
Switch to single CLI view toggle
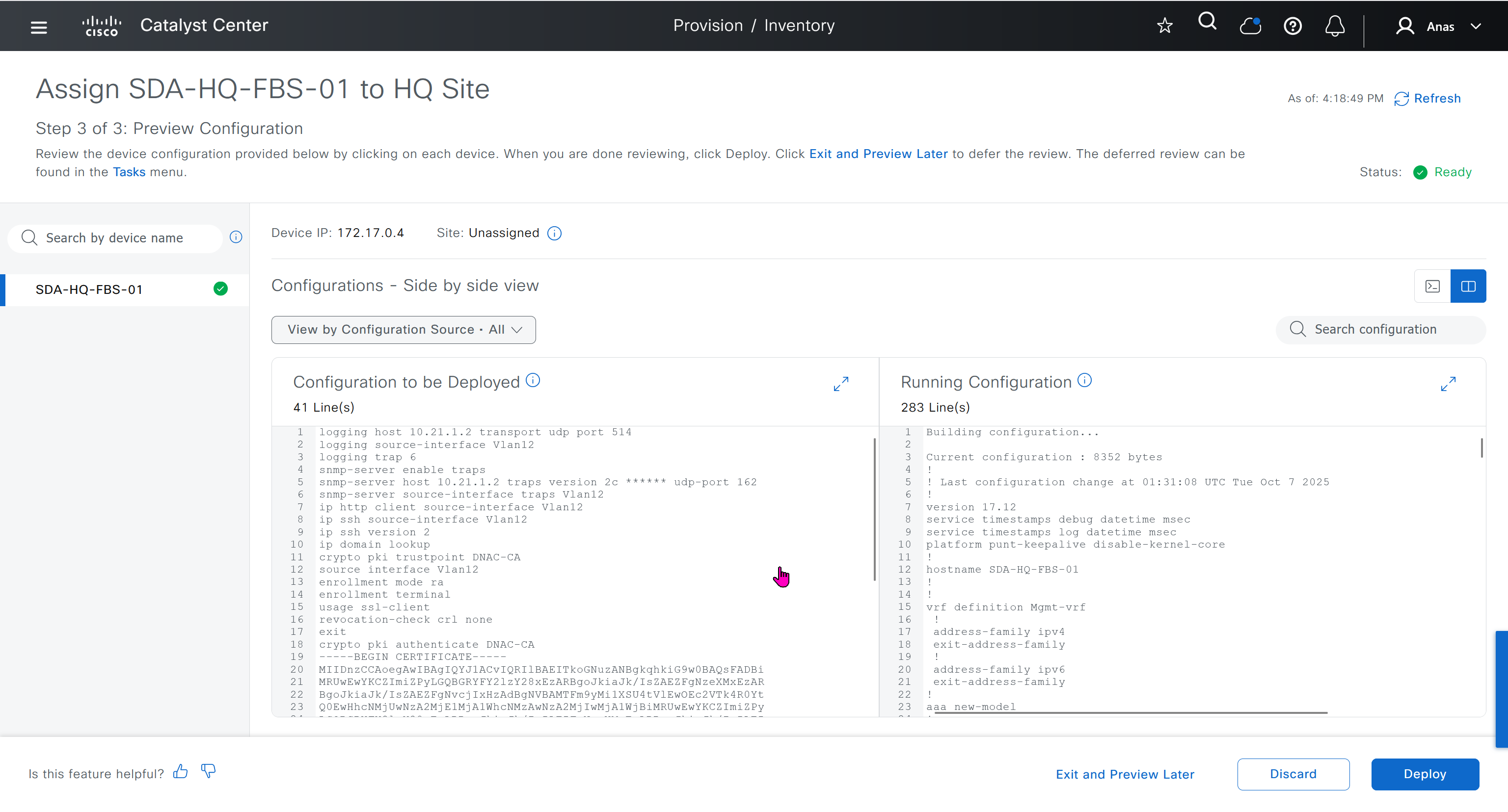1432,286
